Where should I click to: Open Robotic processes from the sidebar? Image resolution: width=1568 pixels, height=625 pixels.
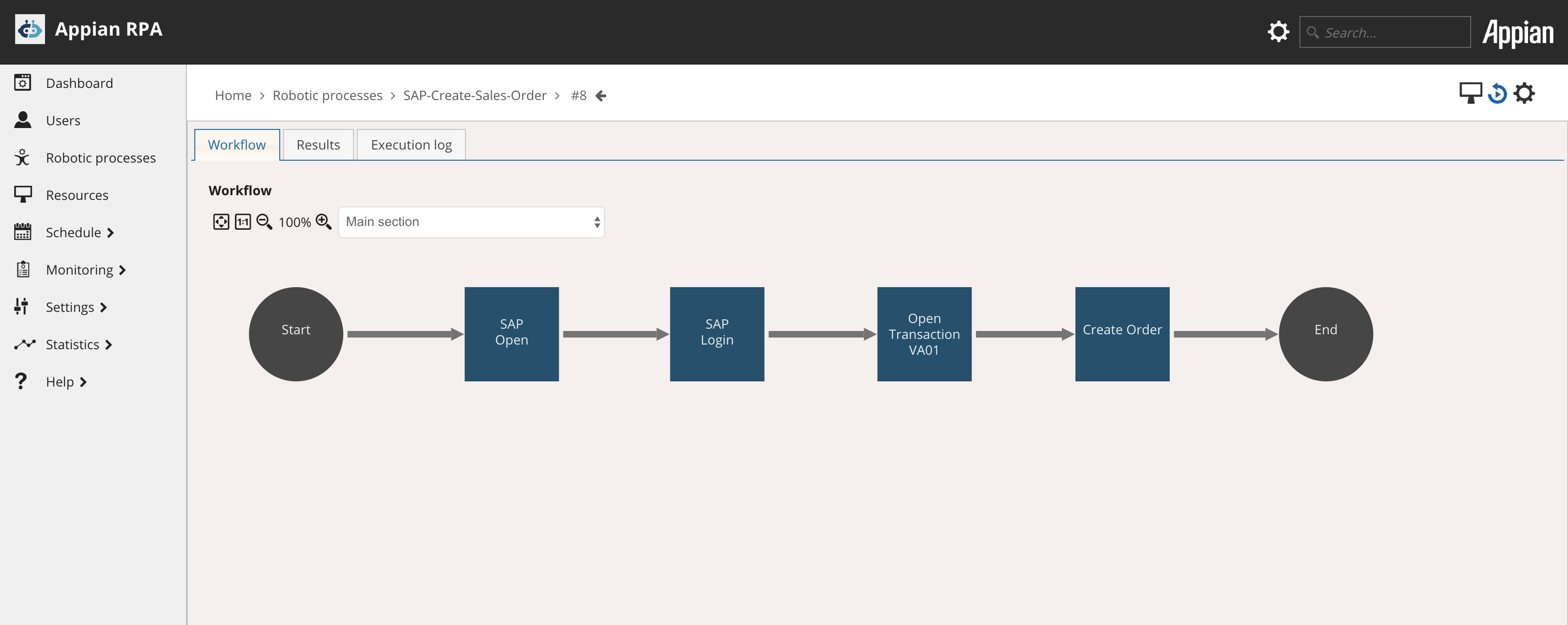[x=101, y=158]
